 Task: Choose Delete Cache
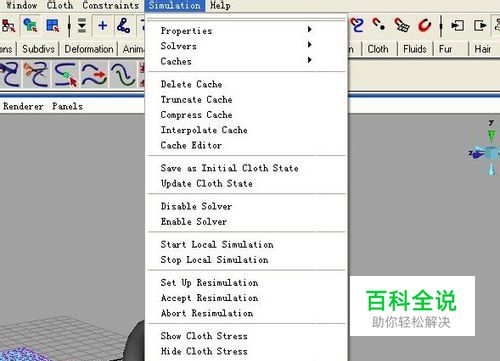click(247, 84)
